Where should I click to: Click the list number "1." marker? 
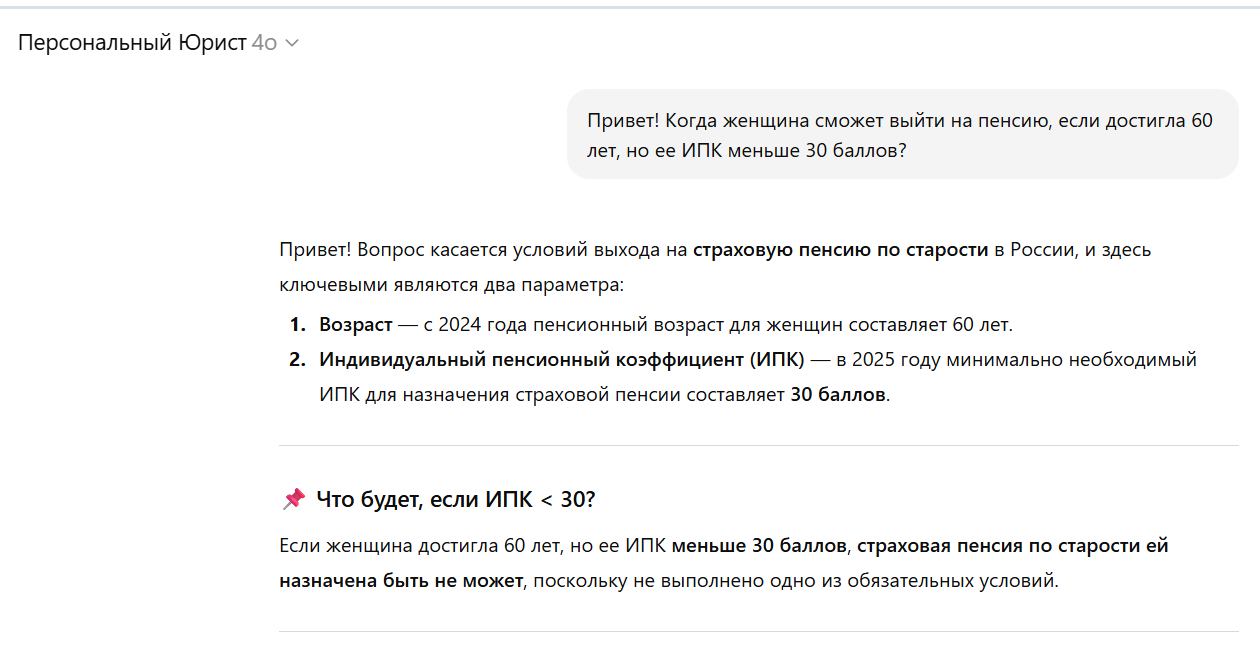point(297,324)
